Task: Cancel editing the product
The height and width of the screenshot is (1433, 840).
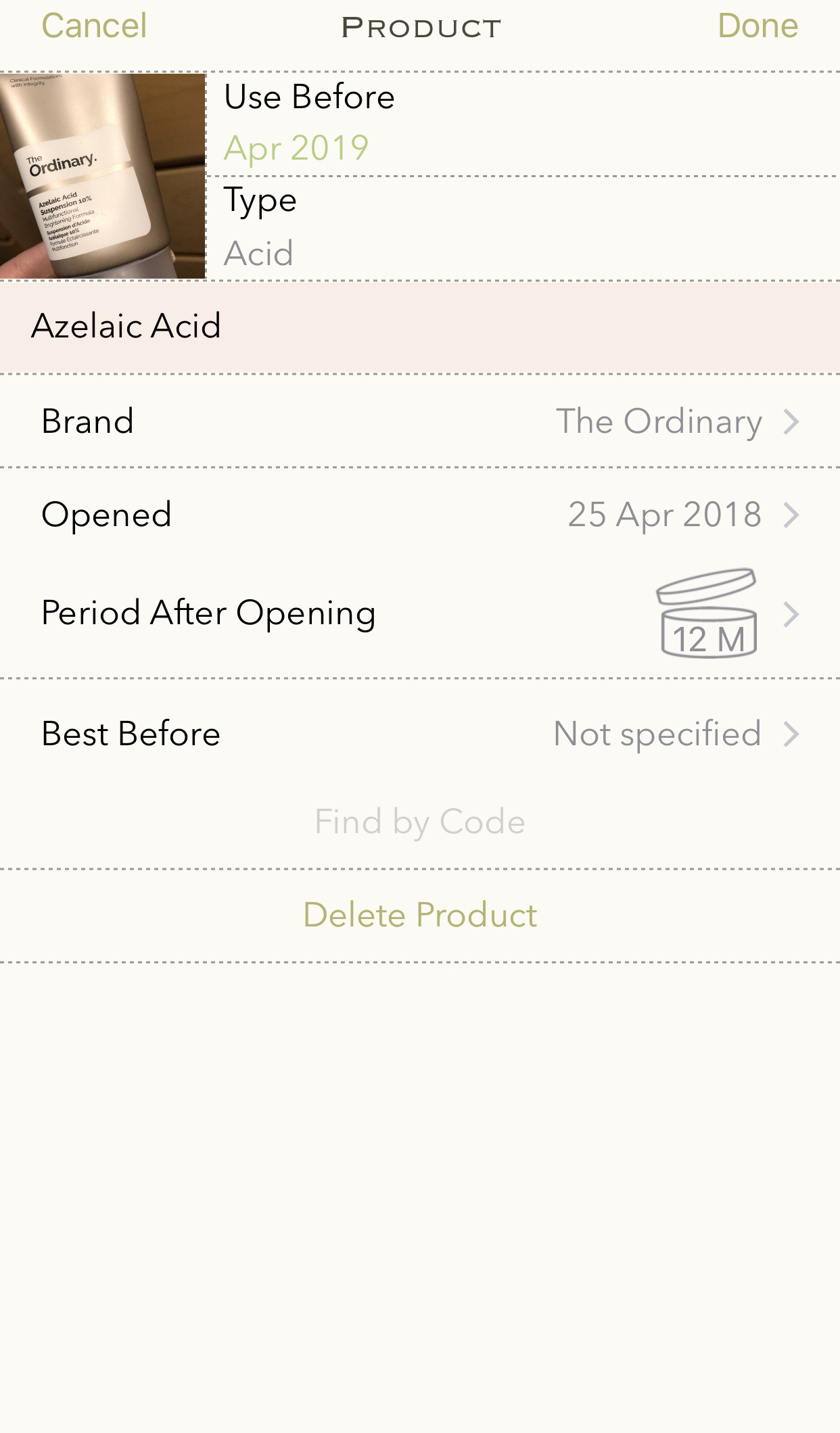Action: [x=94, y=26]
